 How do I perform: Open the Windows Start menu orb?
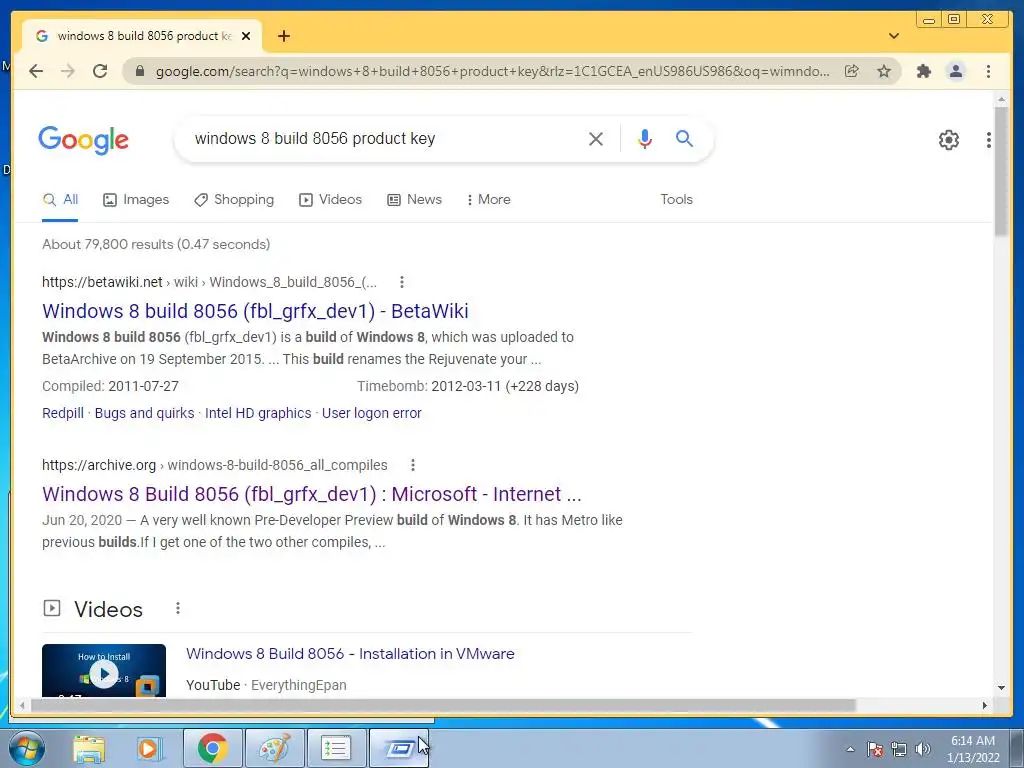pos(27,748)
